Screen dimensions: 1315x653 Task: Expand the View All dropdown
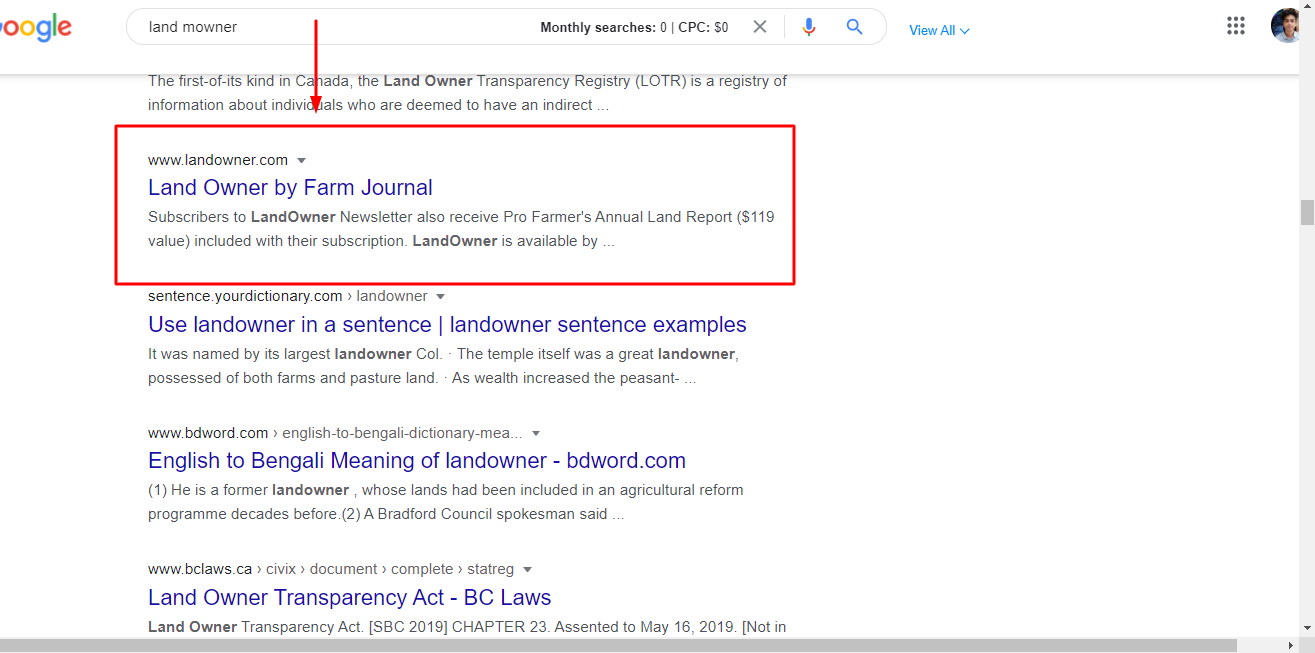pyautogui.click(x=939, y=31)
